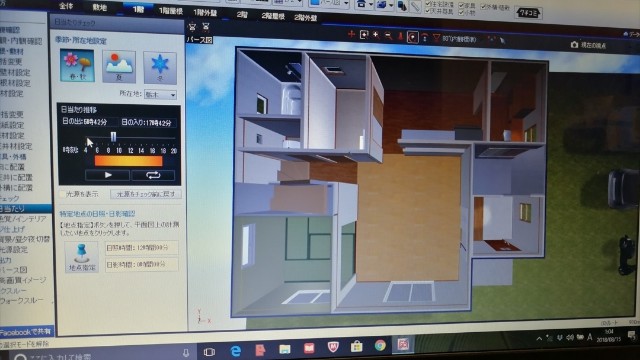The width and height of the screenshot is (640, 360).
Task: Click the first hourglass icon above パース図
Action: coord(192,27)
